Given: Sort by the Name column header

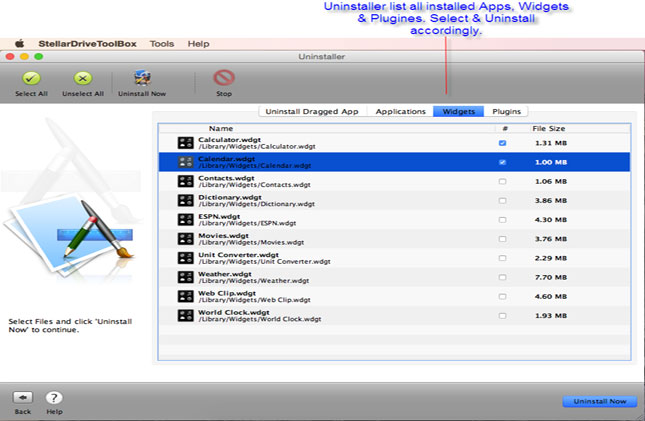Looking at the screenshot, I should (x=220, y=128).
